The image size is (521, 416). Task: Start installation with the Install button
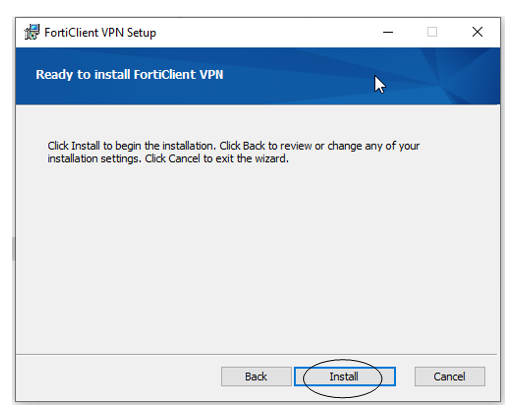pos(345,377)
